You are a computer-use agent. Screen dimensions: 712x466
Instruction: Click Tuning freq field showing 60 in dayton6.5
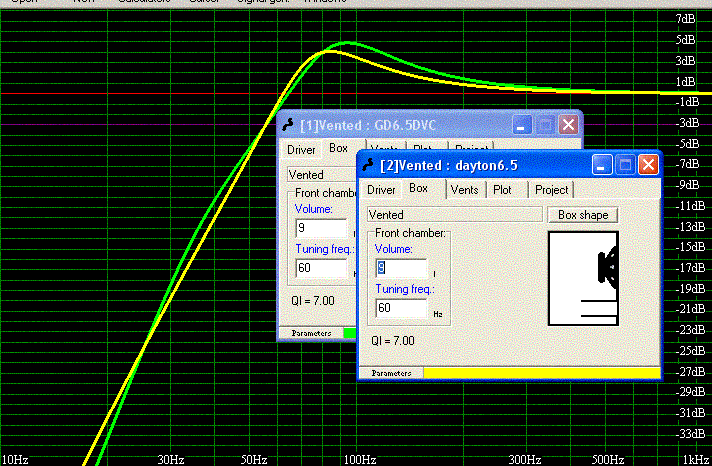pos(401,308)
